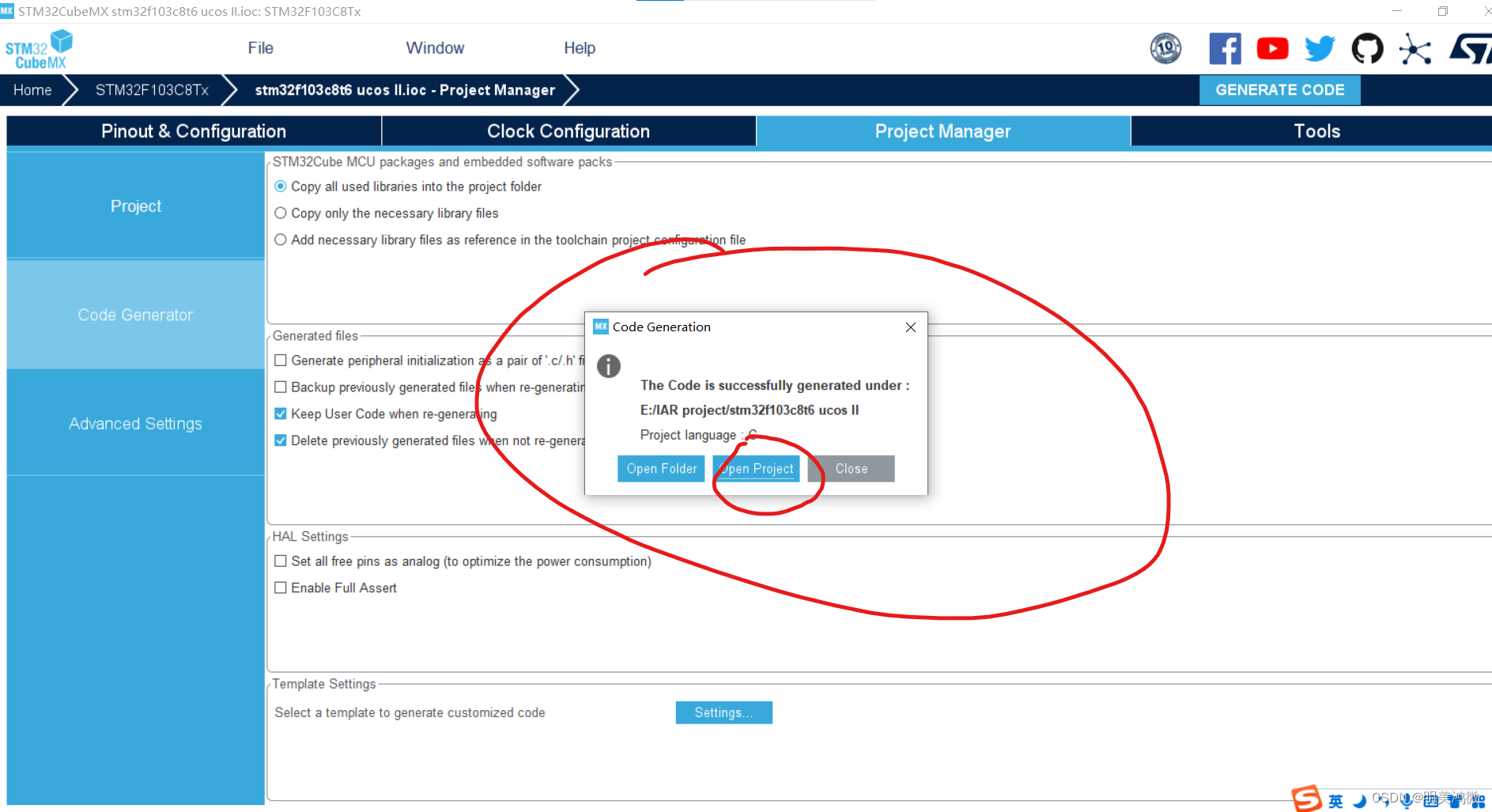
Task: Click the 'HAL Settings' group label
Action: click(x=310, y=537)
